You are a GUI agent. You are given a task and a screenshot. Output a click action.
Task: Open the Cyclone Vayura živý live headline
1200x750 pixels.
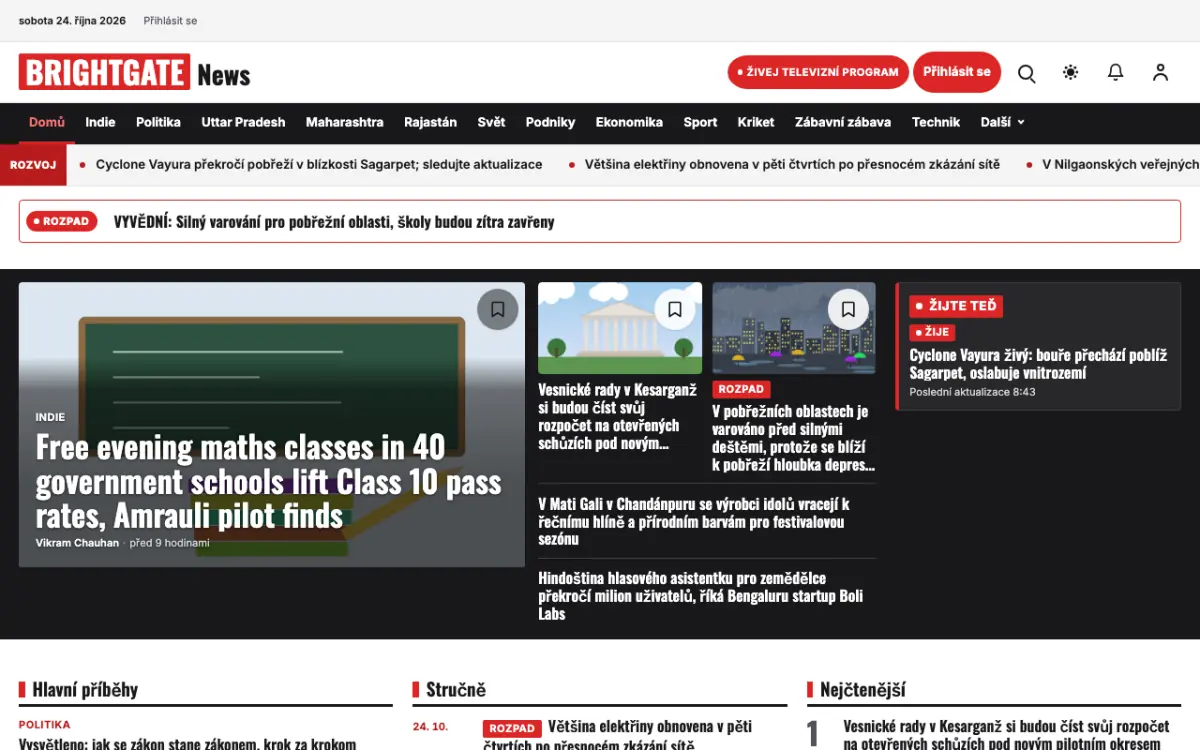tap(1038, 364)
